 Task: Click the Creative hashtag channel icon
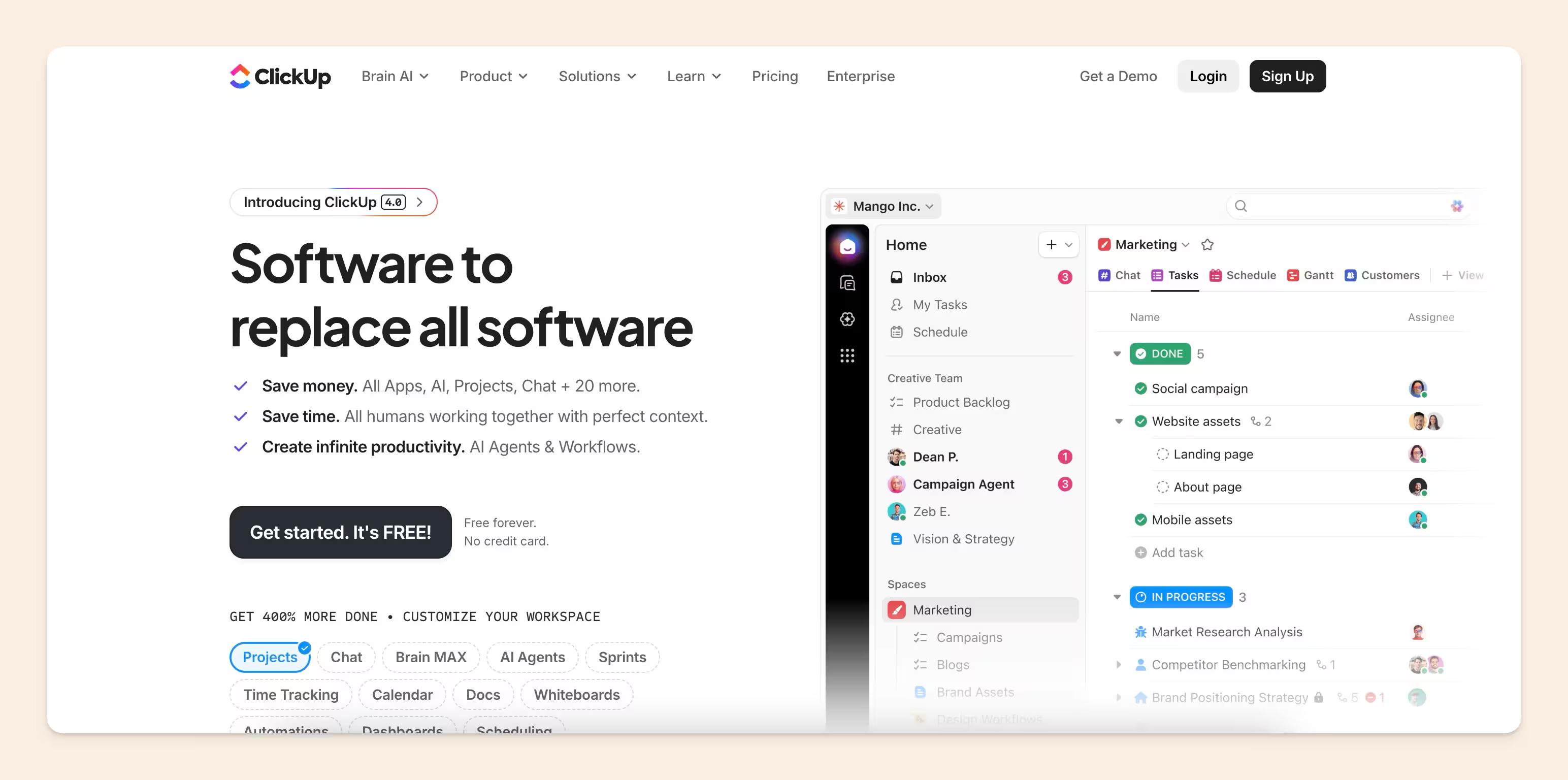click(x=897, y=430)
